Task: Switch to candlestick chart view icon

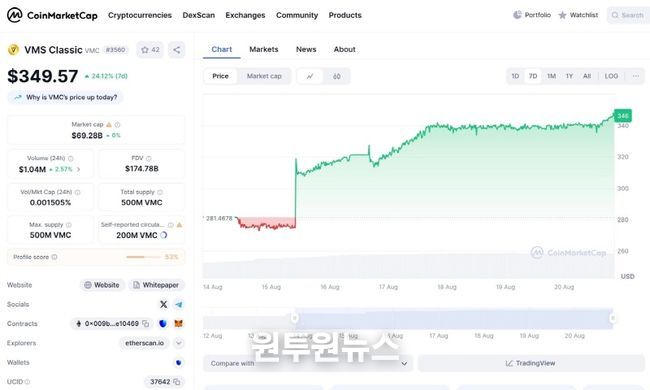Action: pos(337,76)
